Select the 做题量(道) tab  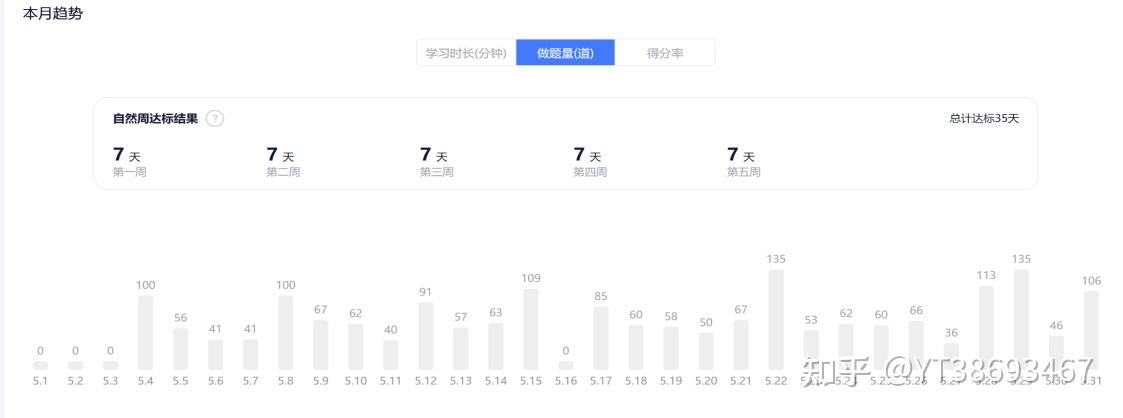coord(565,53)
